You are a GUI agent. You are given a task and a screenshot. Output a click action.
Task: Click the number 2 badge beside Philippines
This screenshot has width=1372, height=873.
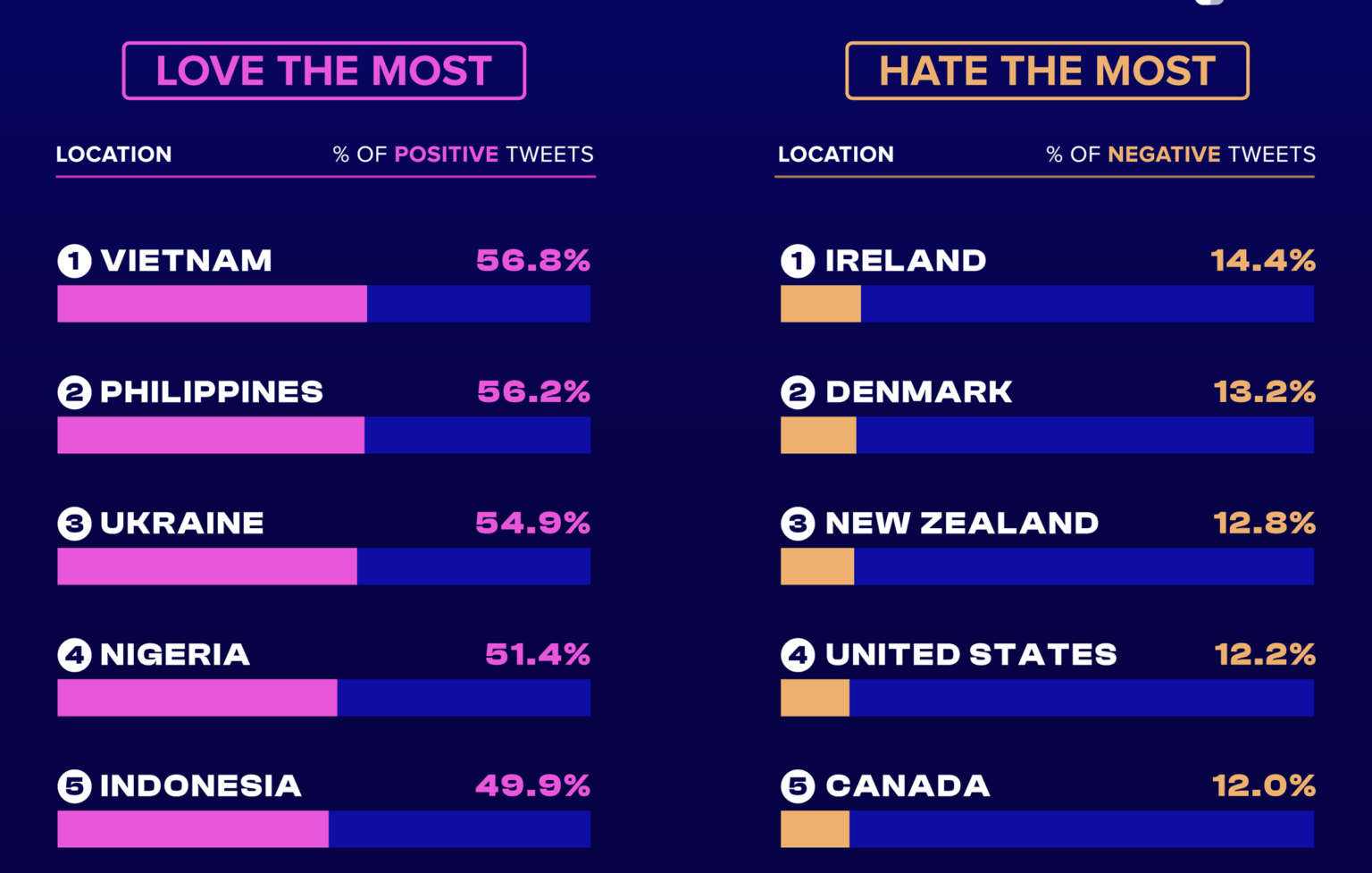(x=75, y=392)
